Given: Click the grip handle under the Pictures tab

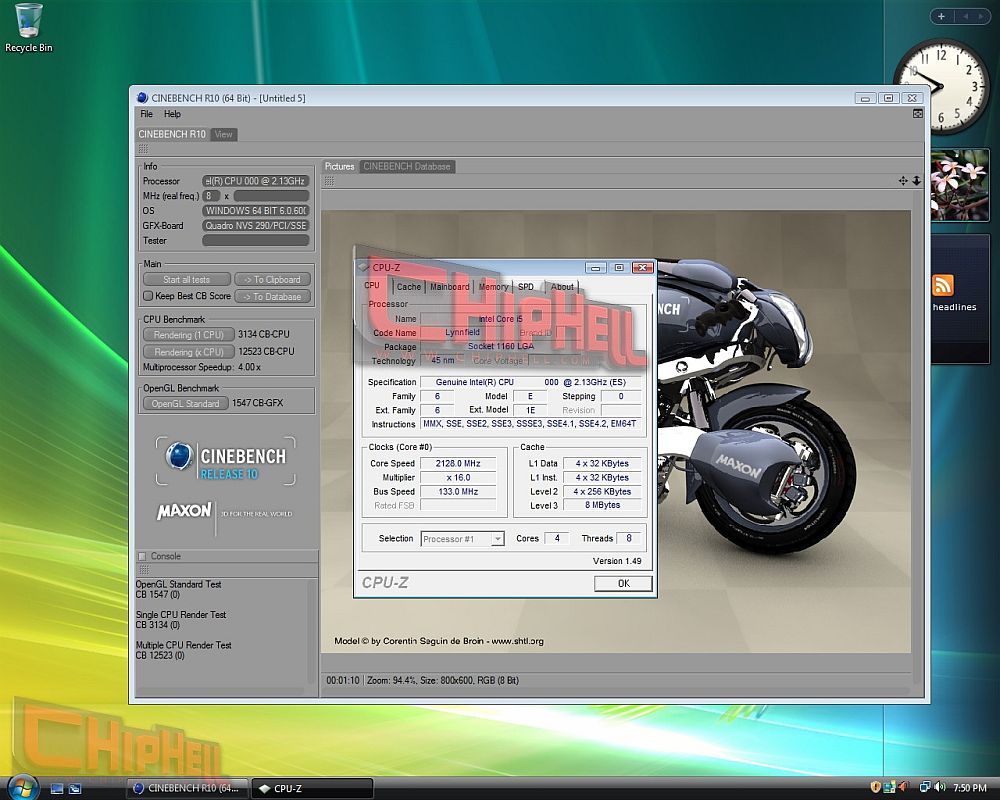Looking at the screenshot, I should 329,181.
